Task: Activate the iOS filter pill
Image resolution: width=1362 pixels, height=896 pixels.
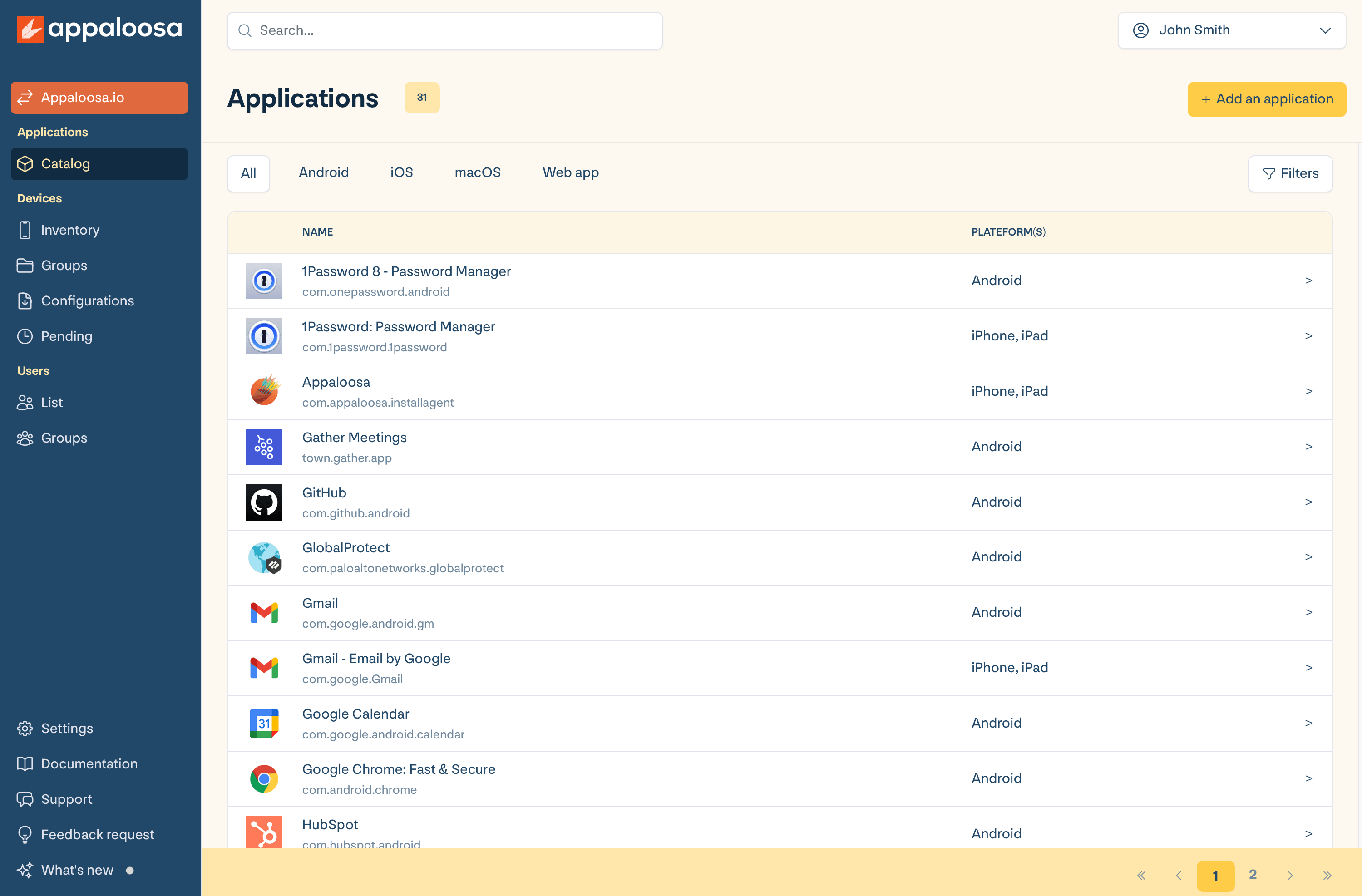Action: (x=401, y=172)
